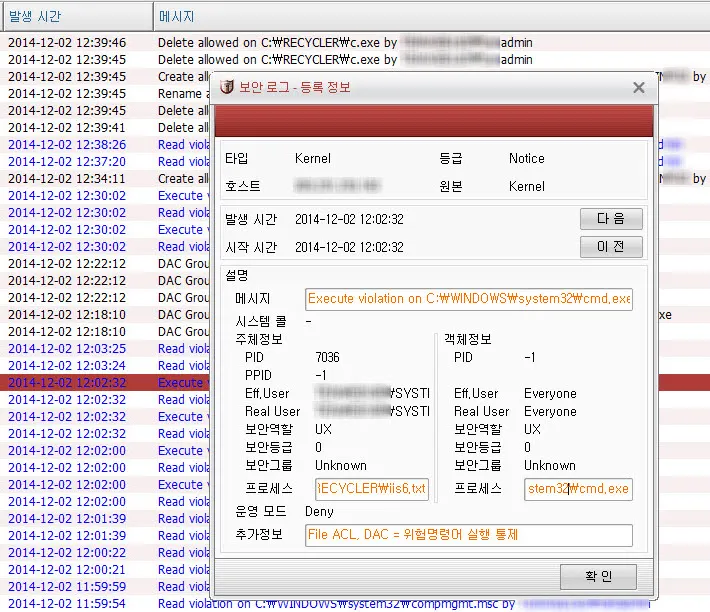Click the 객체정보 프로세스 field with cmd.exe
Screen dimensions: 710x612
click(x=578, y=489)
